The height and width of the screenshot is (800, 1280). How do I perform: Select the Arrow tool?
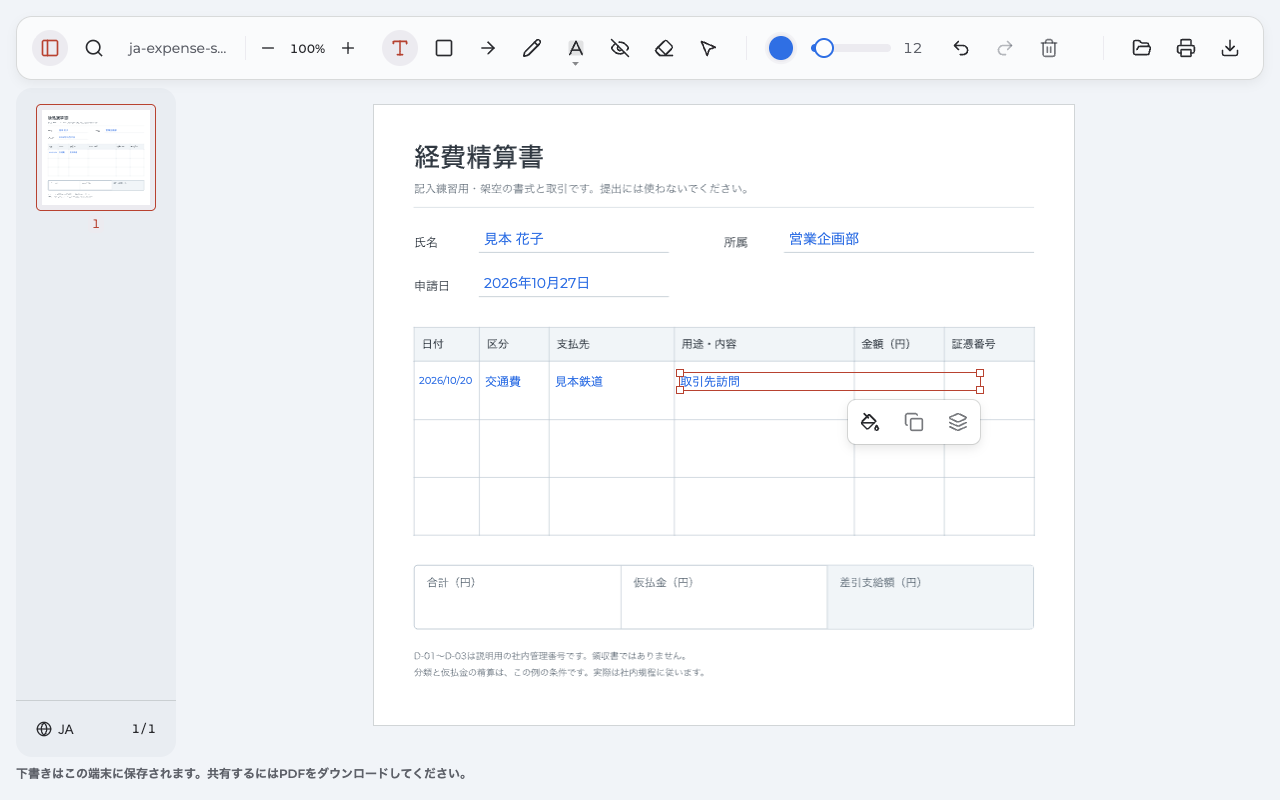pos(488,48)
